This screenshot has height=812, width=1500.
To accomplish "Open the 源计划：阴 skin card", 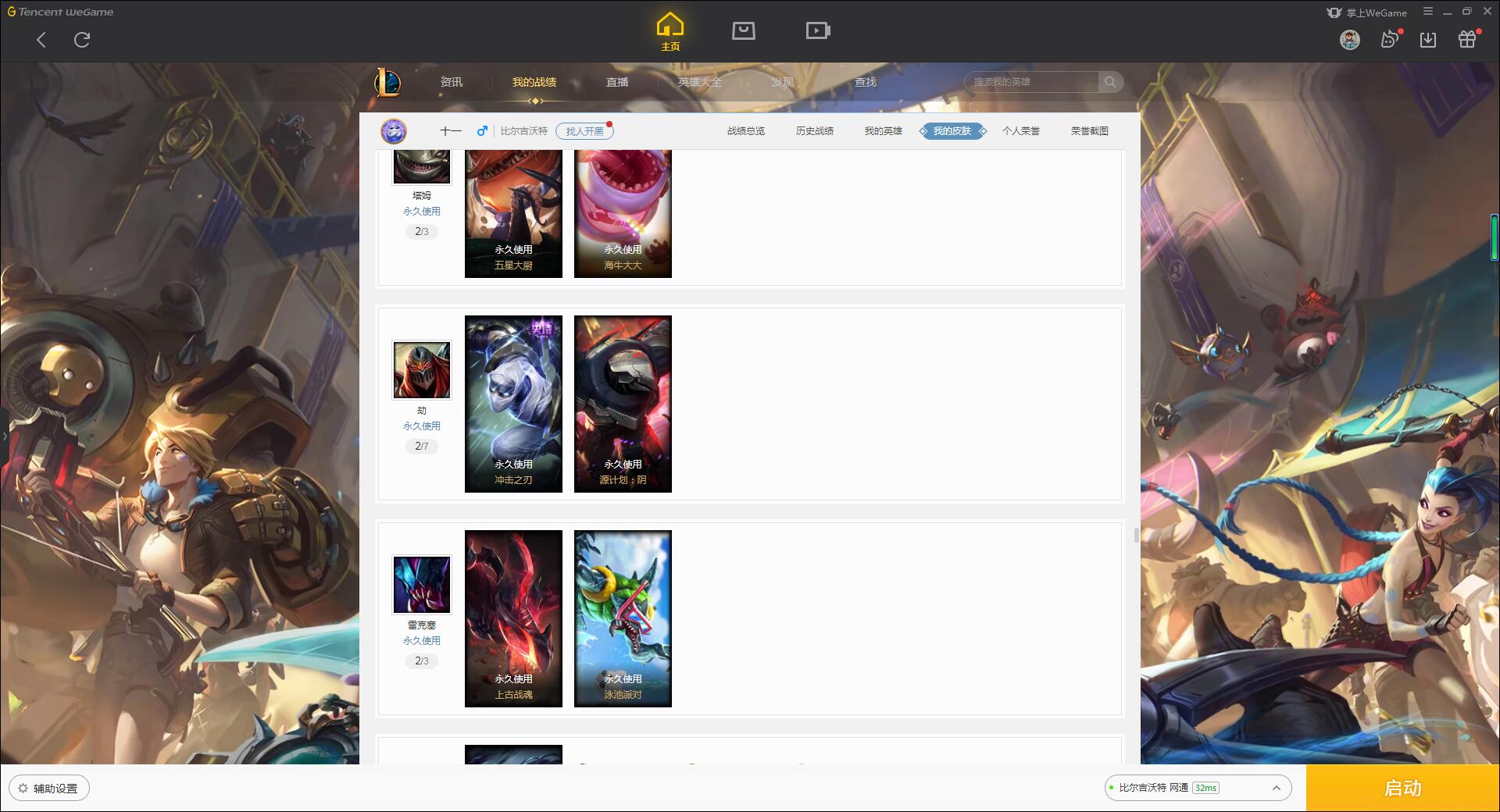I will click(x=623, y=404).
